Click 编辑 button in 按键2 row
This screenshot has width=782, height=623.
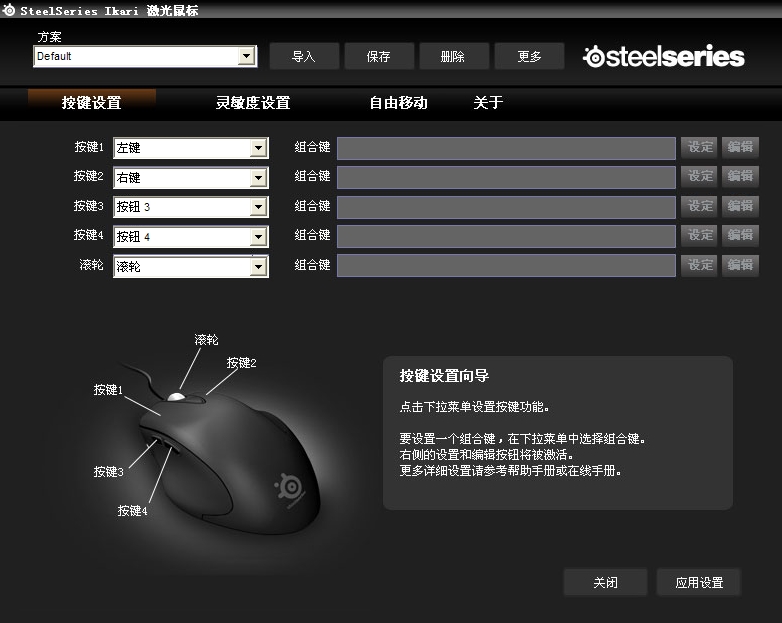pos(740,176)
